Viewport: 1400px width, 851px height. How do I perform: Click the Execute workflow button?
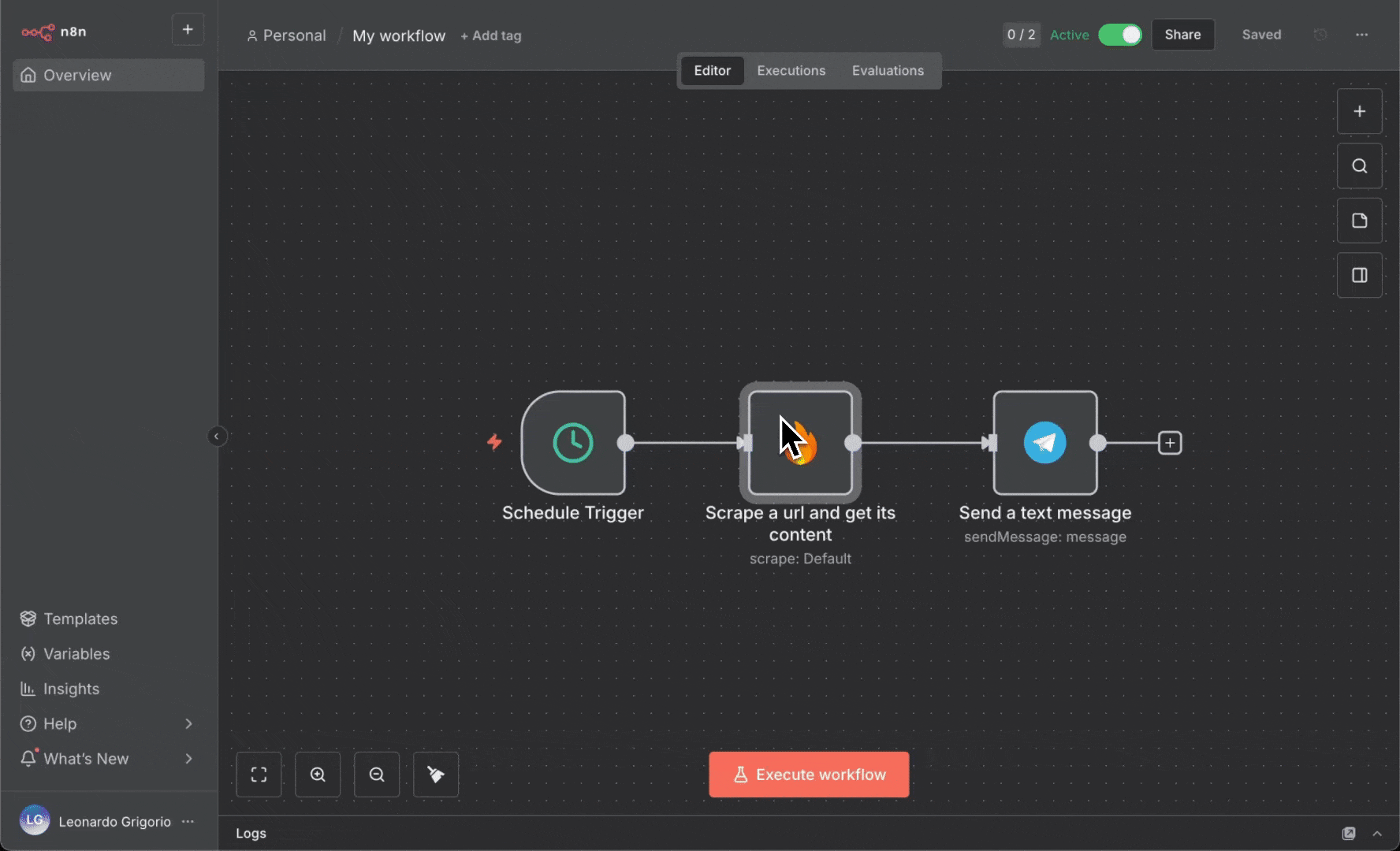click(x=809, y=774)
